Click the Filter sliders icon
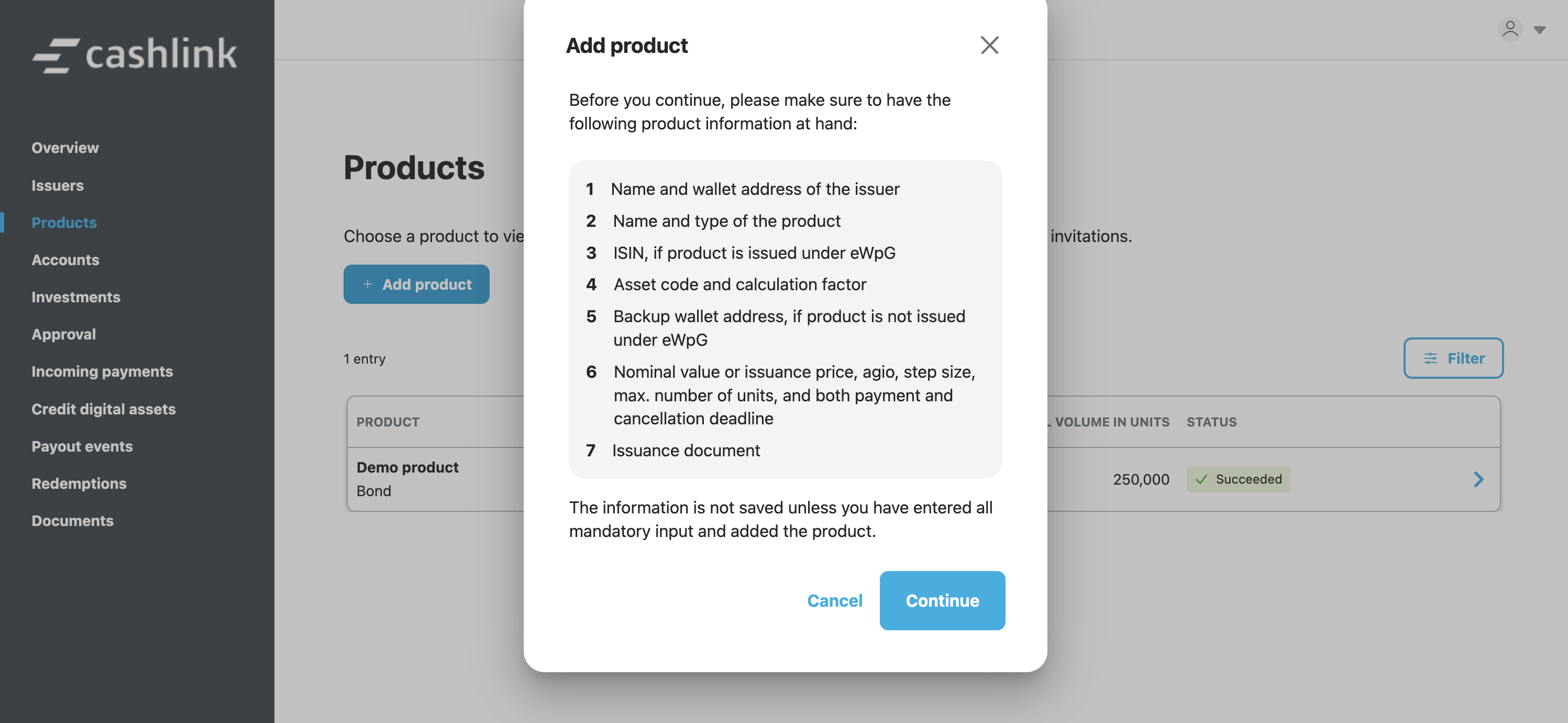This screenshot has height=723, width=1568. coord(1430,358)
